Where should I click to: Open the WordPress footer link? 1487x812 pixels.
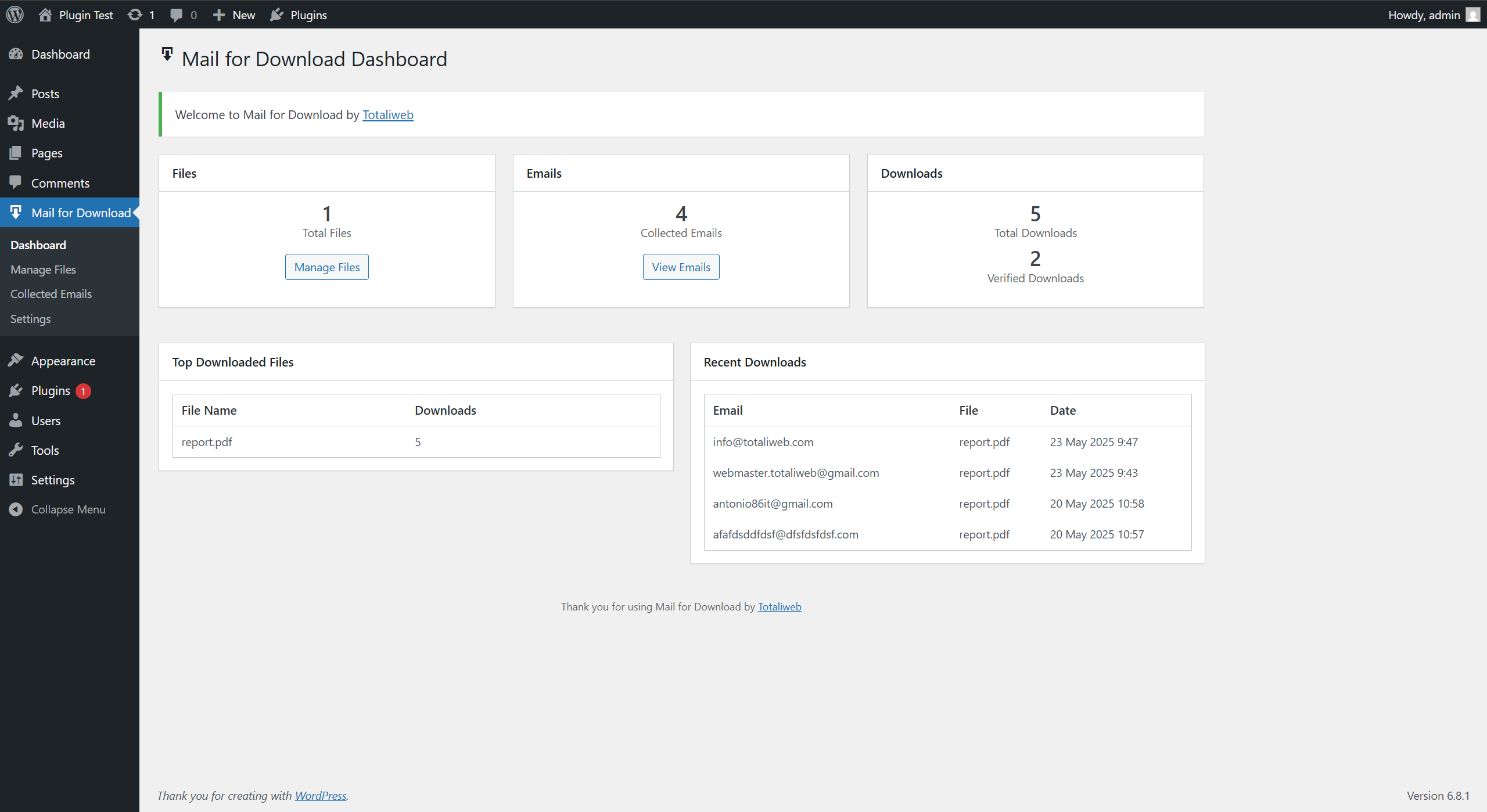pos(321,796)
